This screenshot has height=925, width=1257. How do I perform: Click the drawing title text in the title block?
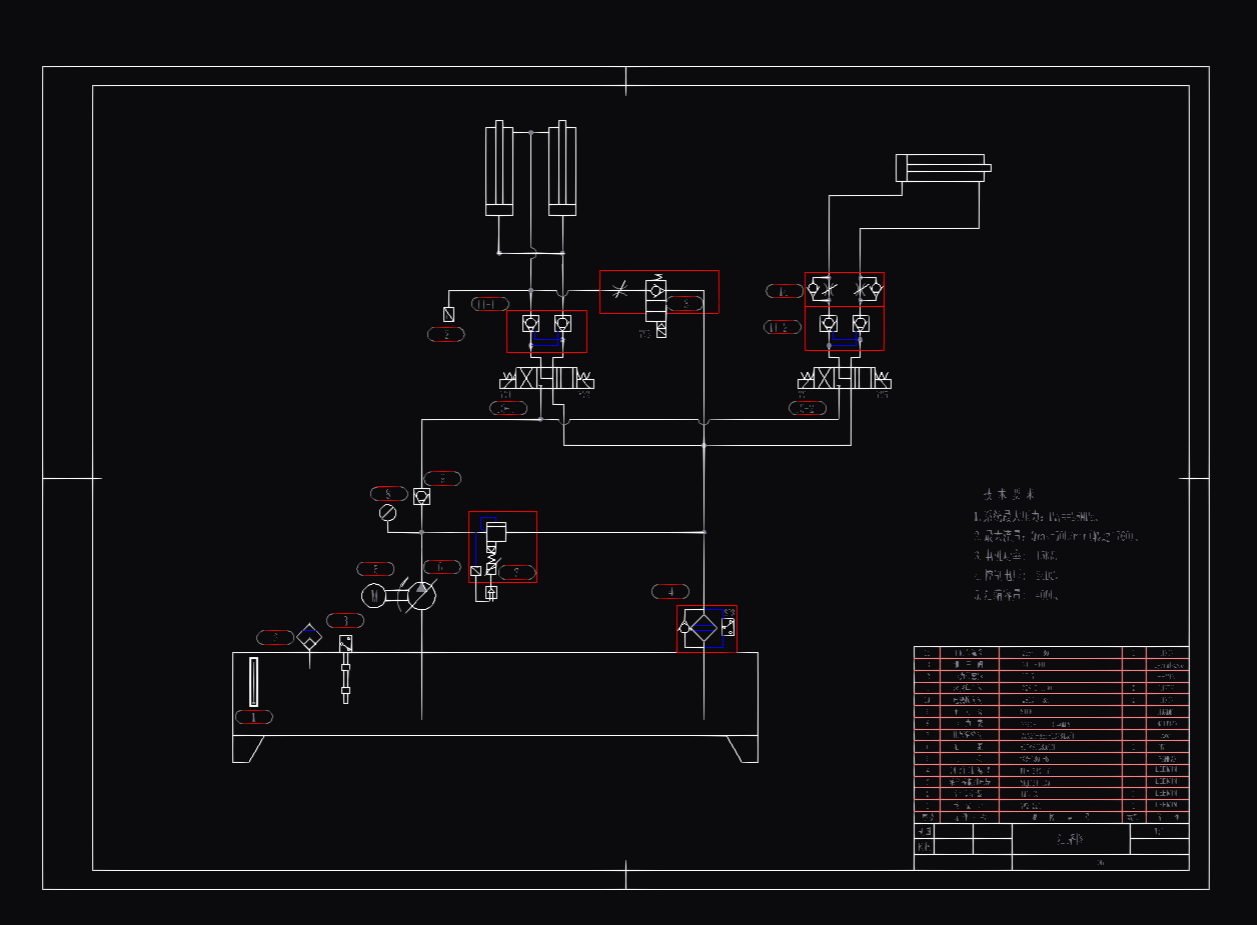[x=1070, y=840]
